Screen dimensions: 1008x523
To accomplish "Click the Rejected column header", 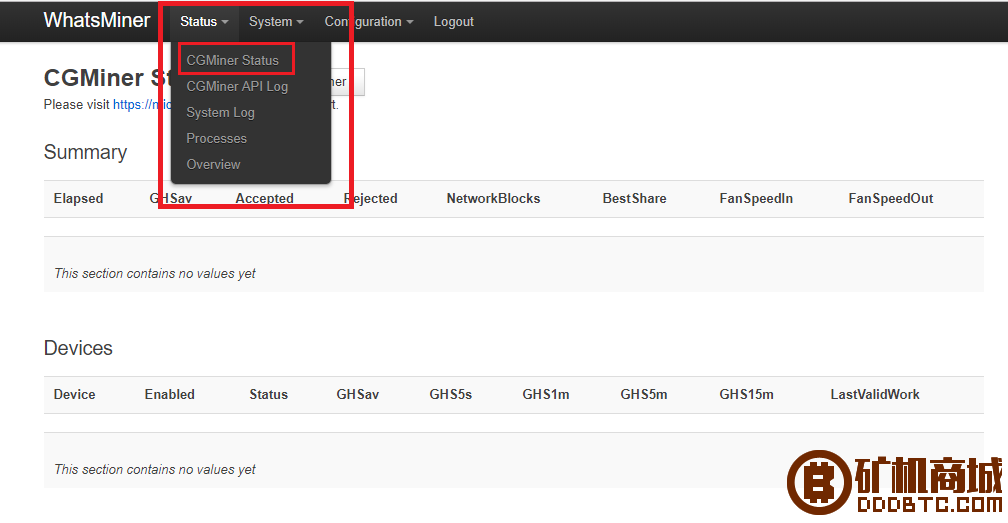I will click(x=371, y=199).
